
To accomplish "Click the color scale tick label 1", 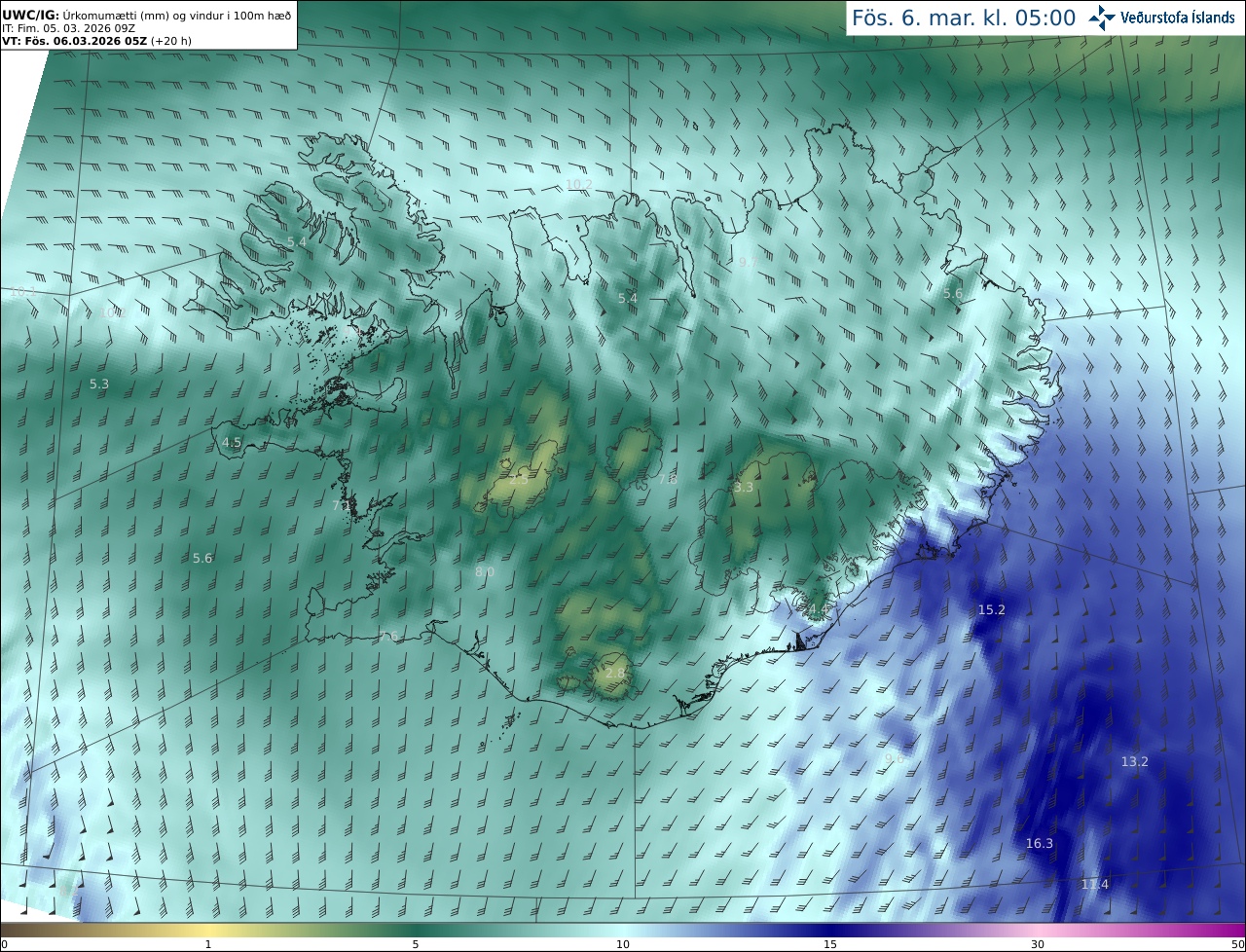I will point(208,944).
